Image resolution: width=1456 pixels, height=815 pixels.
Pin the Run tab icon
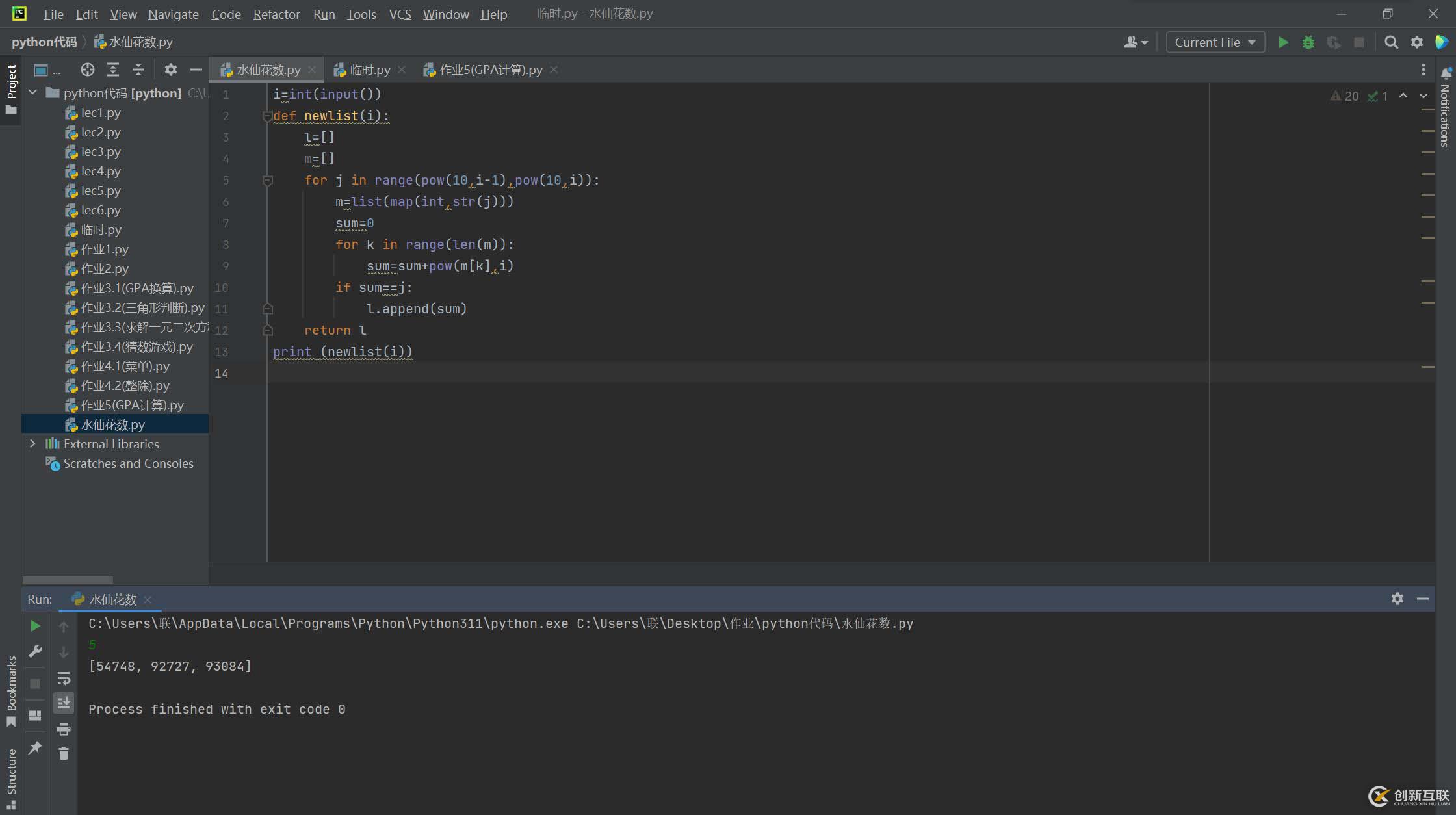click(36, 747)
